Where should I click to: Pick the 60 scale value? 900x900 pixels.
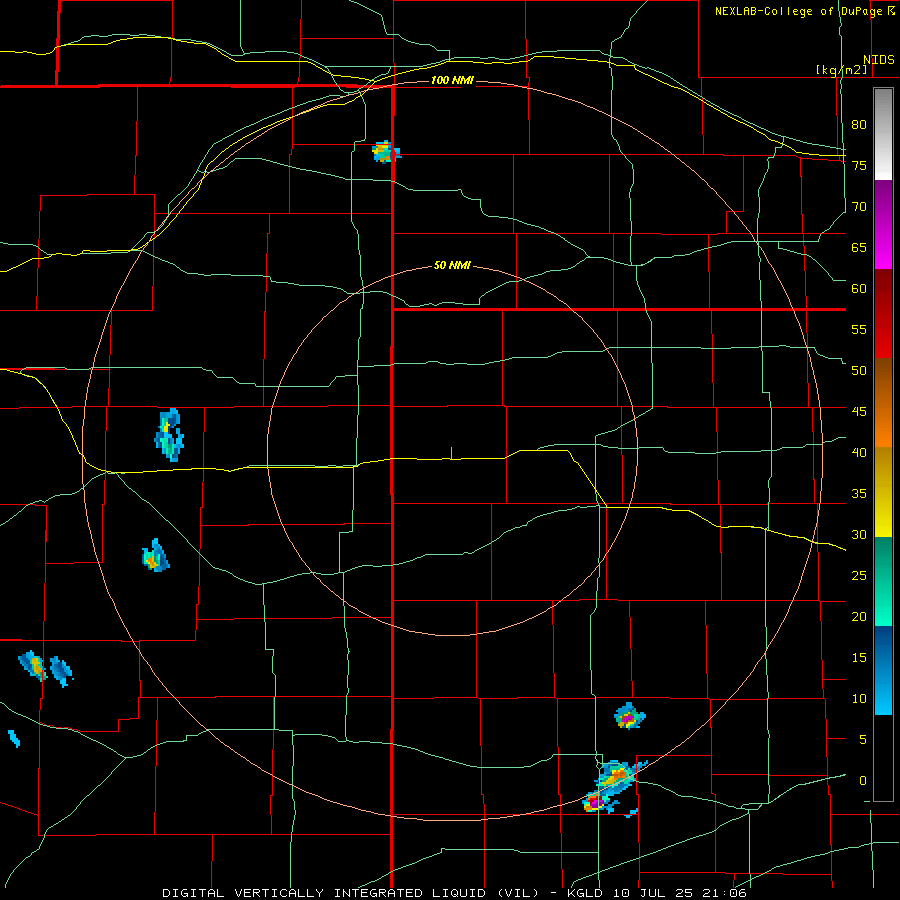point(859,289)
